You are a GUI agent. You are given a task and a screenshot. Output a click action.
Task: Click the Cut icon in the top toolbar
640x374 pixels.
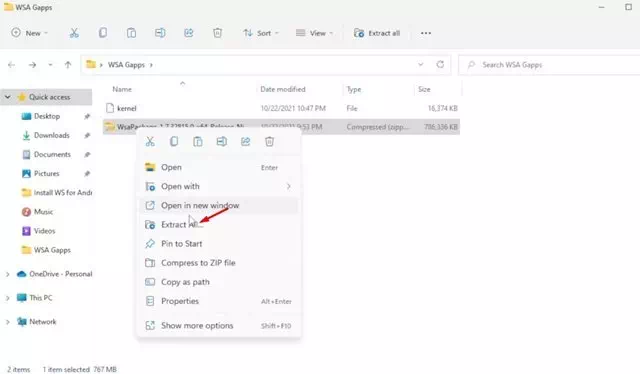74,33
